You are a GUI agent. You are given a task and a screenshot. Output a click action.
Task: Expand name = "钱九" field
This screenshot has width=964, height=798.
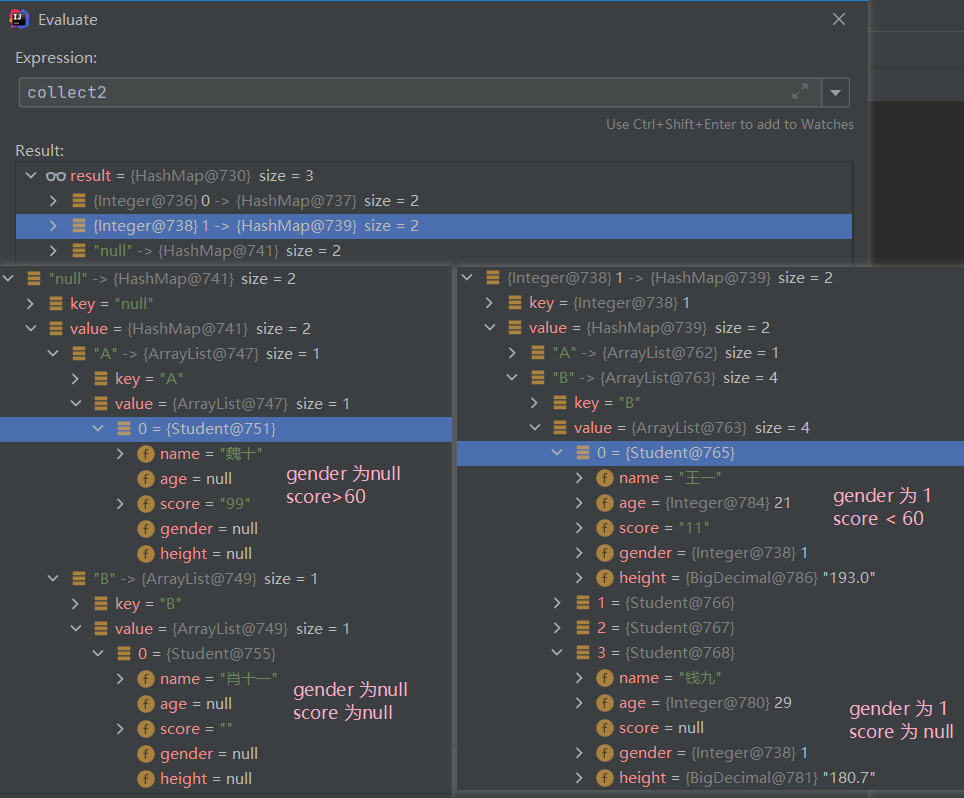(x=579, y=678)
